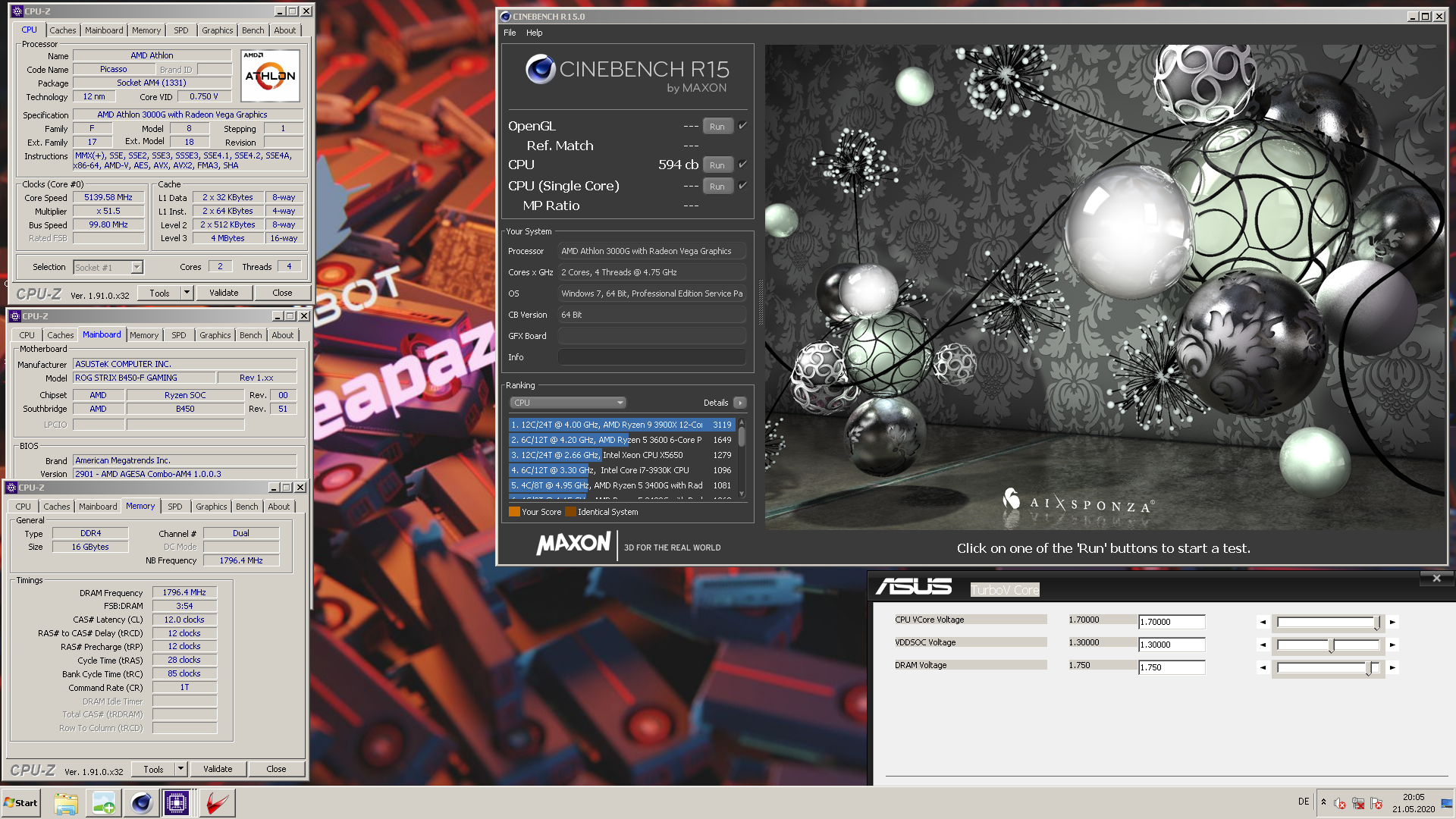Open the red TurboV taskbar icon

coord(216,803)
